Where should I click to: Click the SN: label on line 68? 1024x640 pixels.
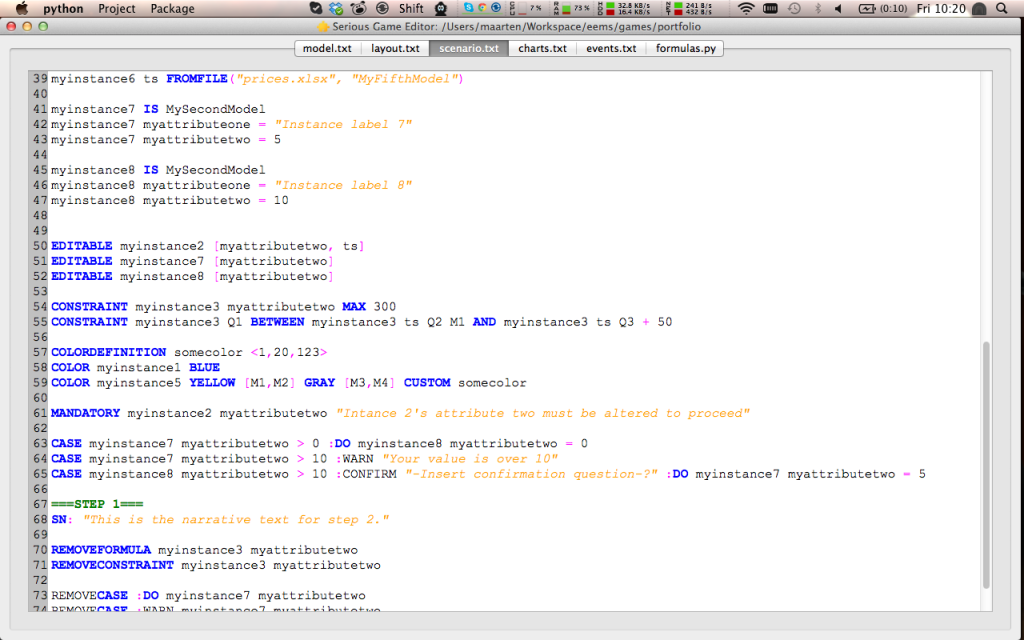[x=62, y=519]
